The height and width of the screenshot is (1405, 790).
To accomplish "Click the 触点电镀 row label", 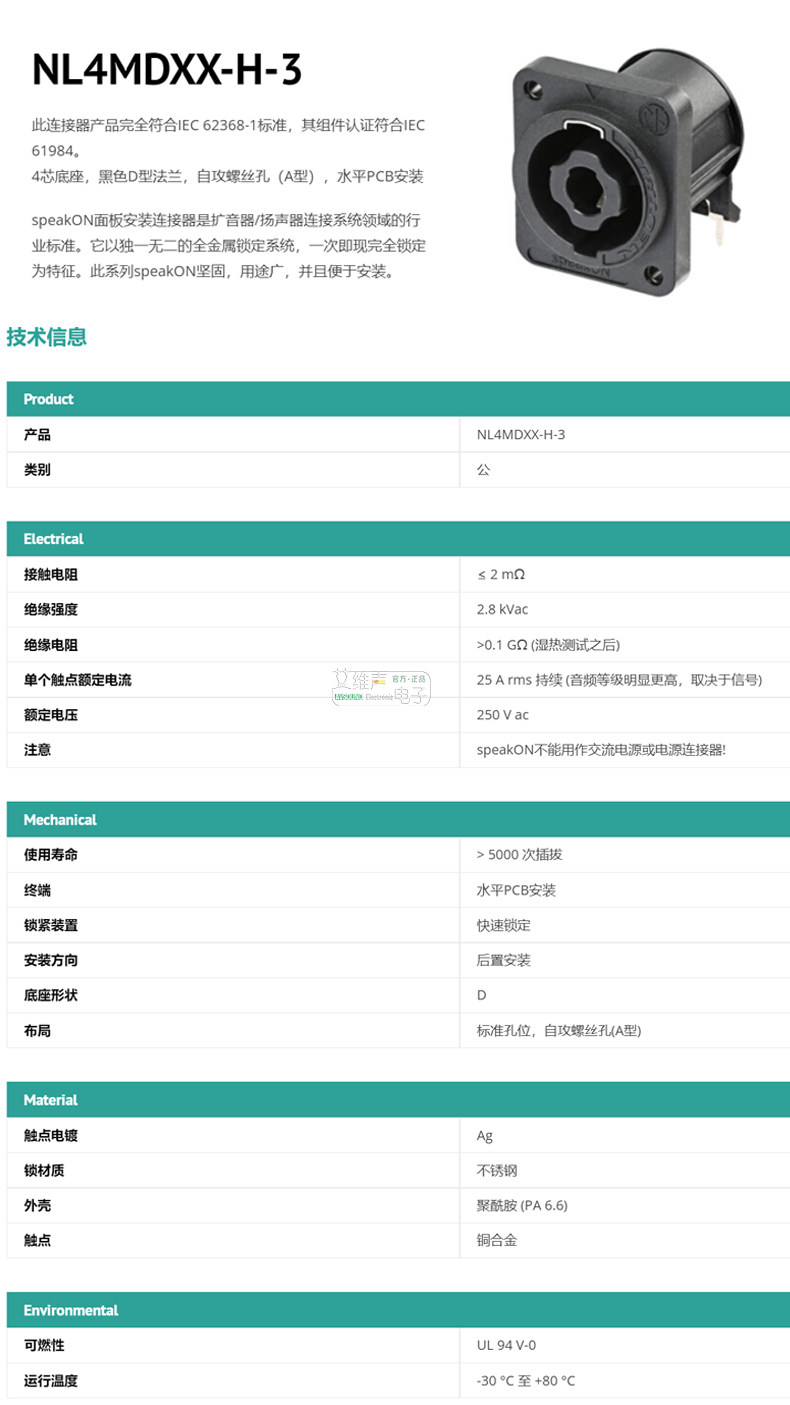I will click(x=51, y=1135).
